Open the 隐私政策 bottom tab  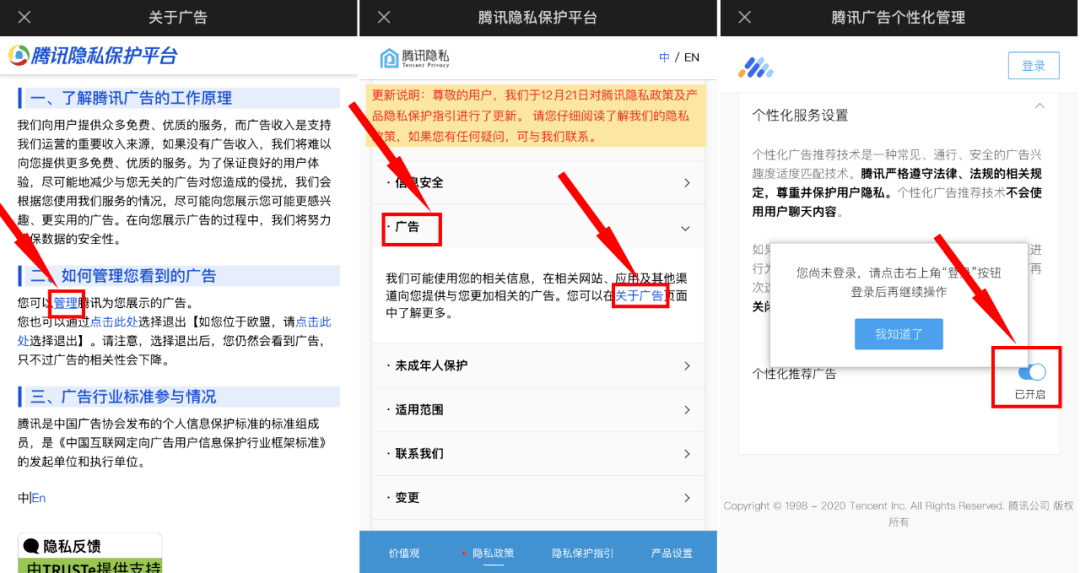point(493,553)
